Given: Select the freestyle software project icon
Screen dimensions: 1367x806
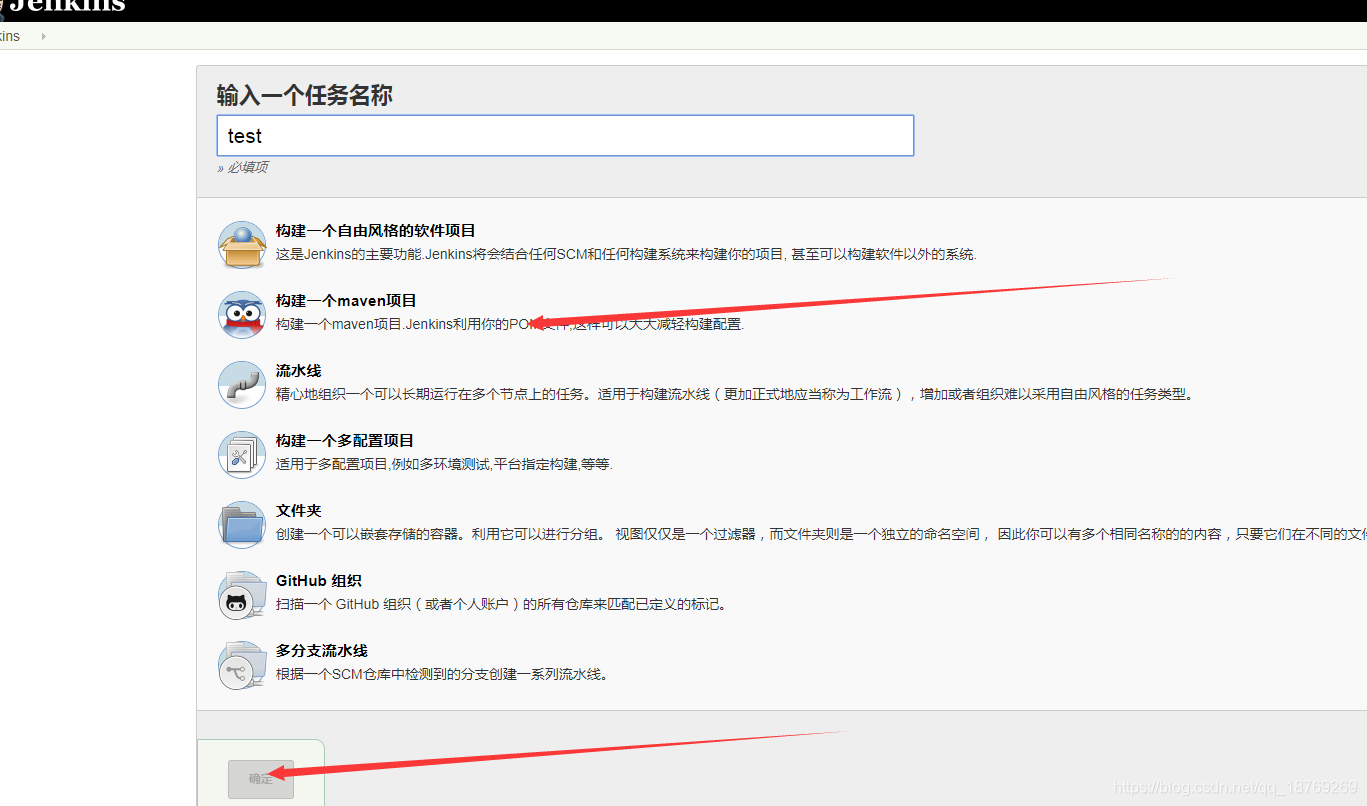Looking at the screenshot, I should (242, 245).
